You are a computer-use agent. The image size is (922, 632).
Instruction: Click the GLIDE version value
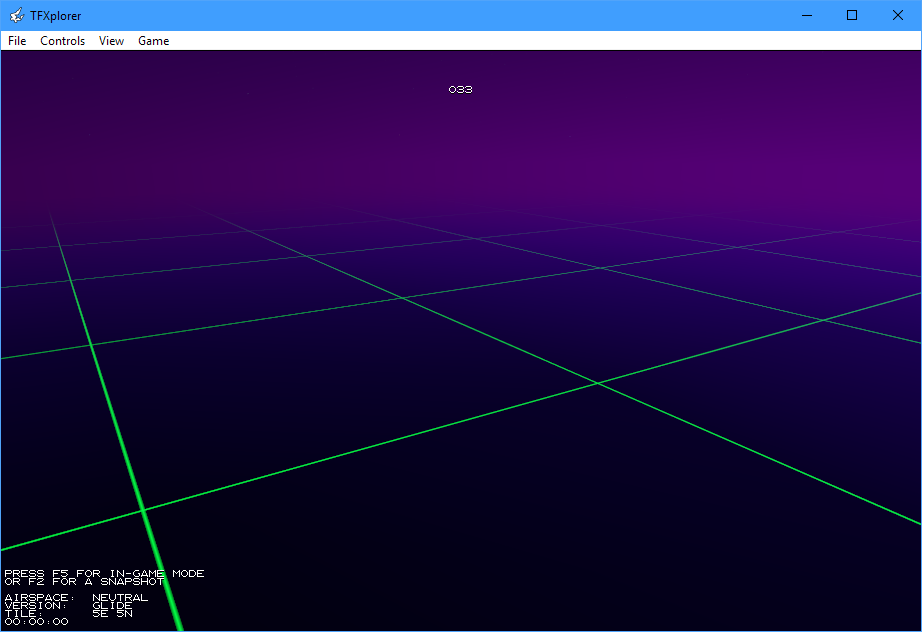click(112, 606)
